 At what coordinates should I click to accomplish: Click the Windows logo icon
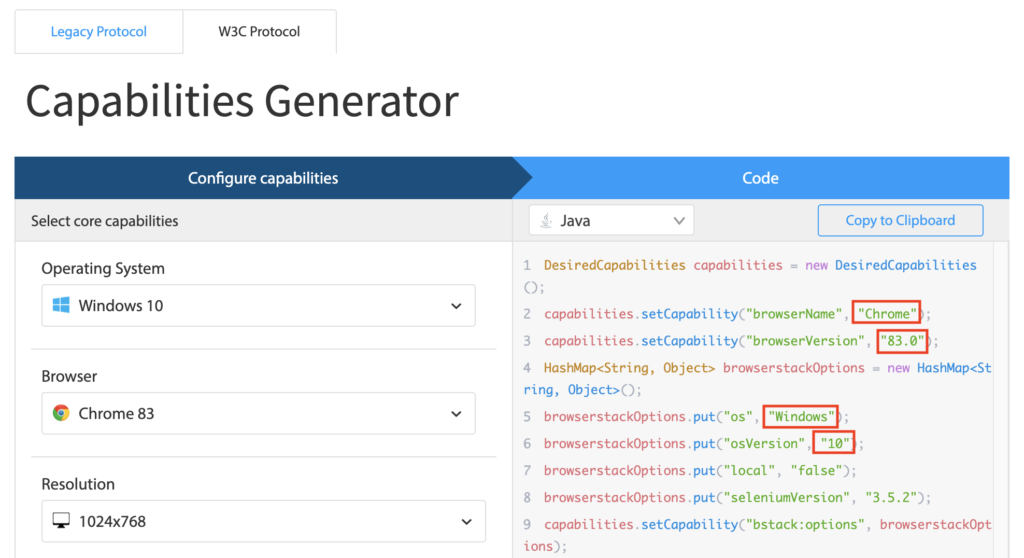point(61,305)
